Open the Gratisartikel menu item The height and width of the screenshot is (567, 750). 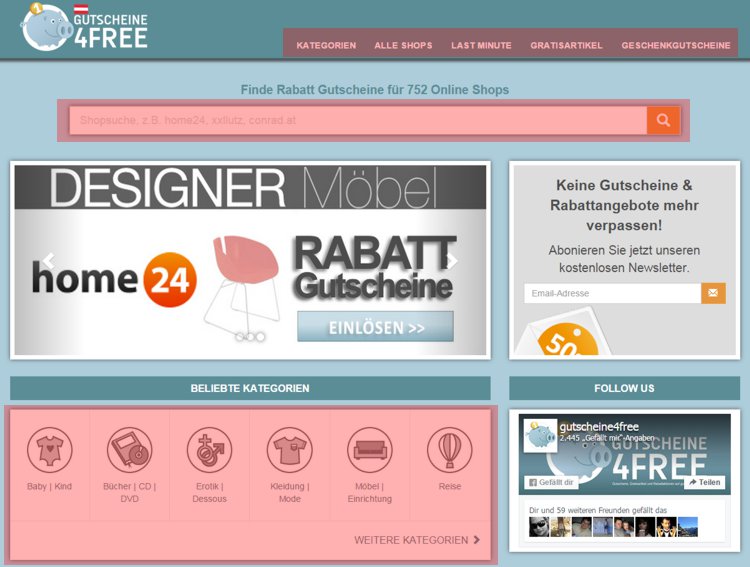(566, 45)
